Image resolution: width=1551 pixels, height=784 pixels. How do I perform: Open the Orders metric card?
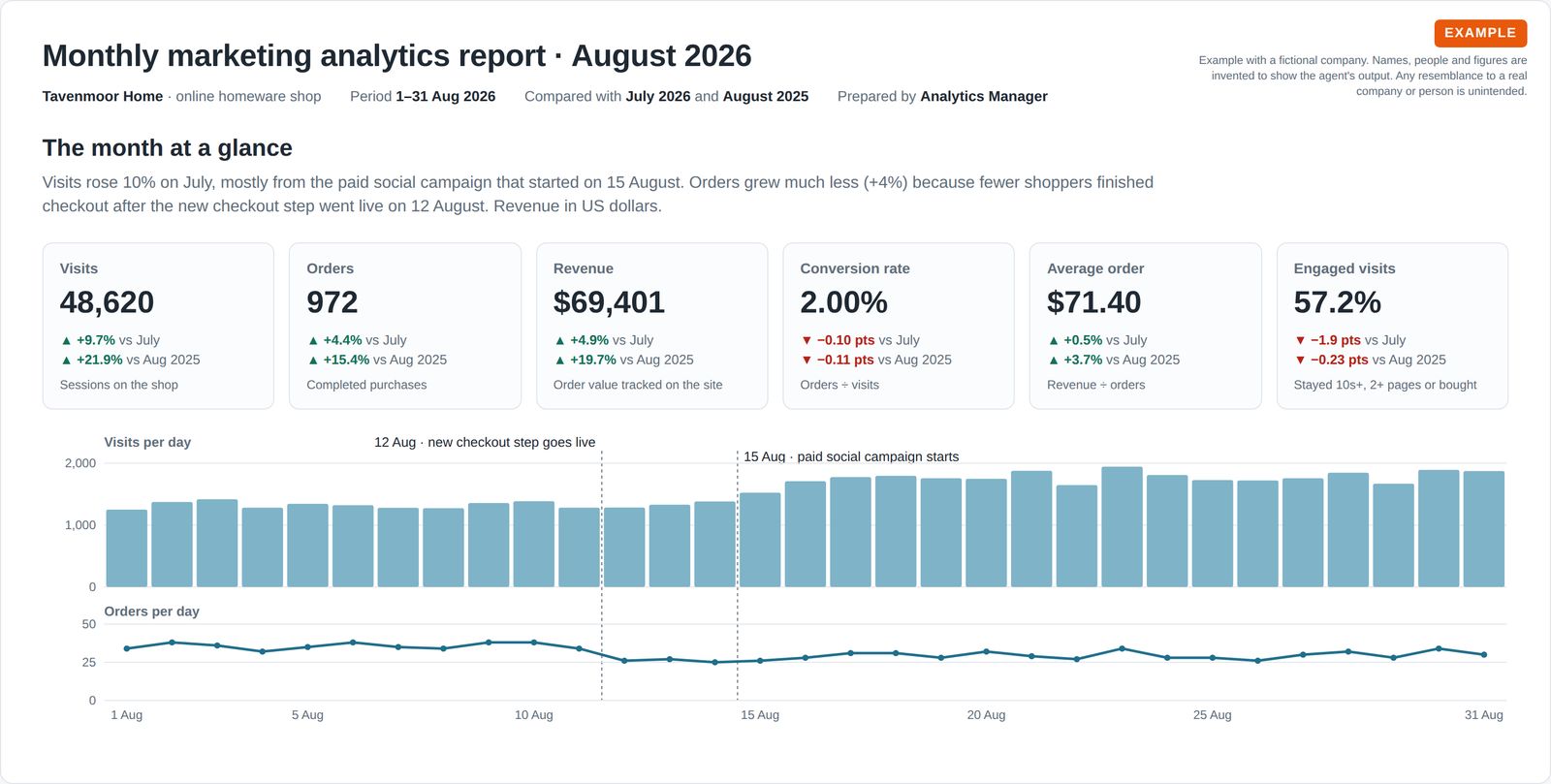pyautogui.click(x=405, y=326)
